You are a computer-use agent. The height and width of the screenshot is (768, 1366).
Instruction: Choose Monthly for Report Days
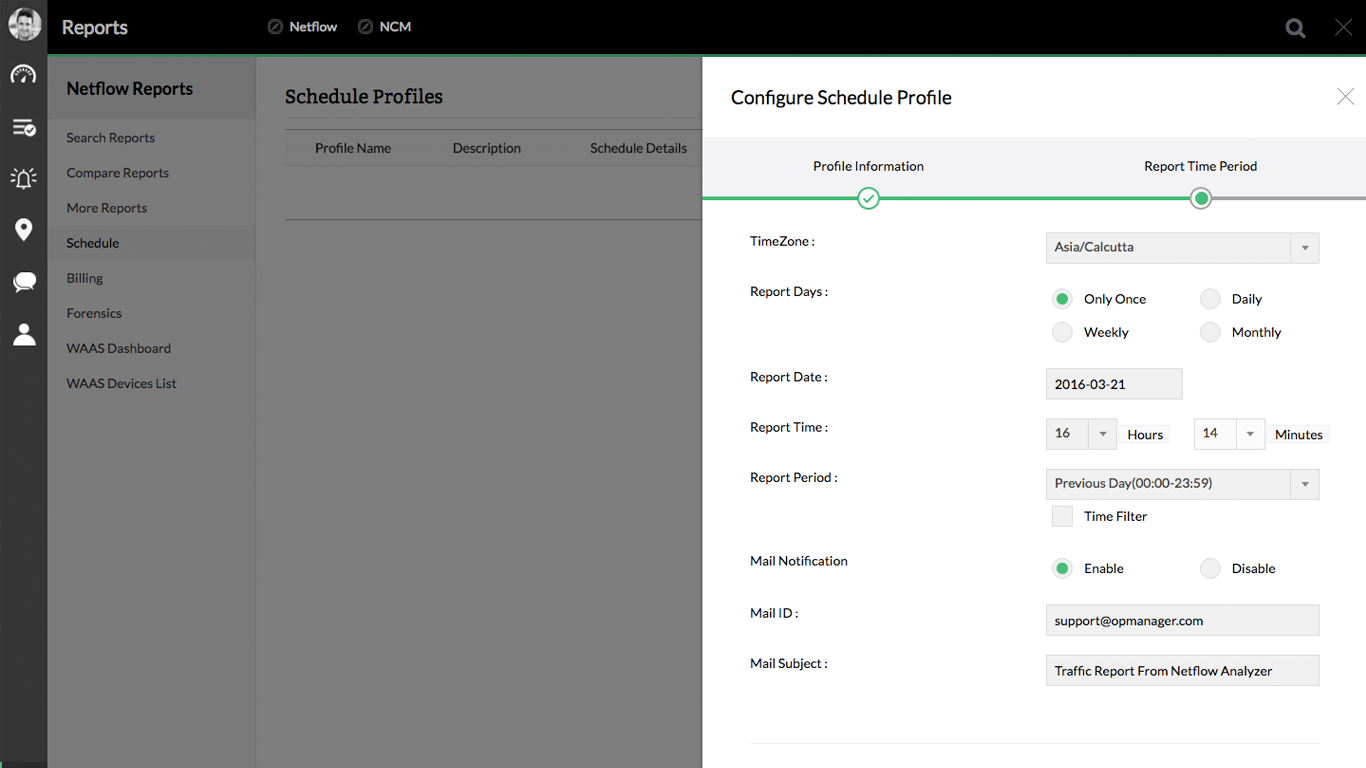1210,331
